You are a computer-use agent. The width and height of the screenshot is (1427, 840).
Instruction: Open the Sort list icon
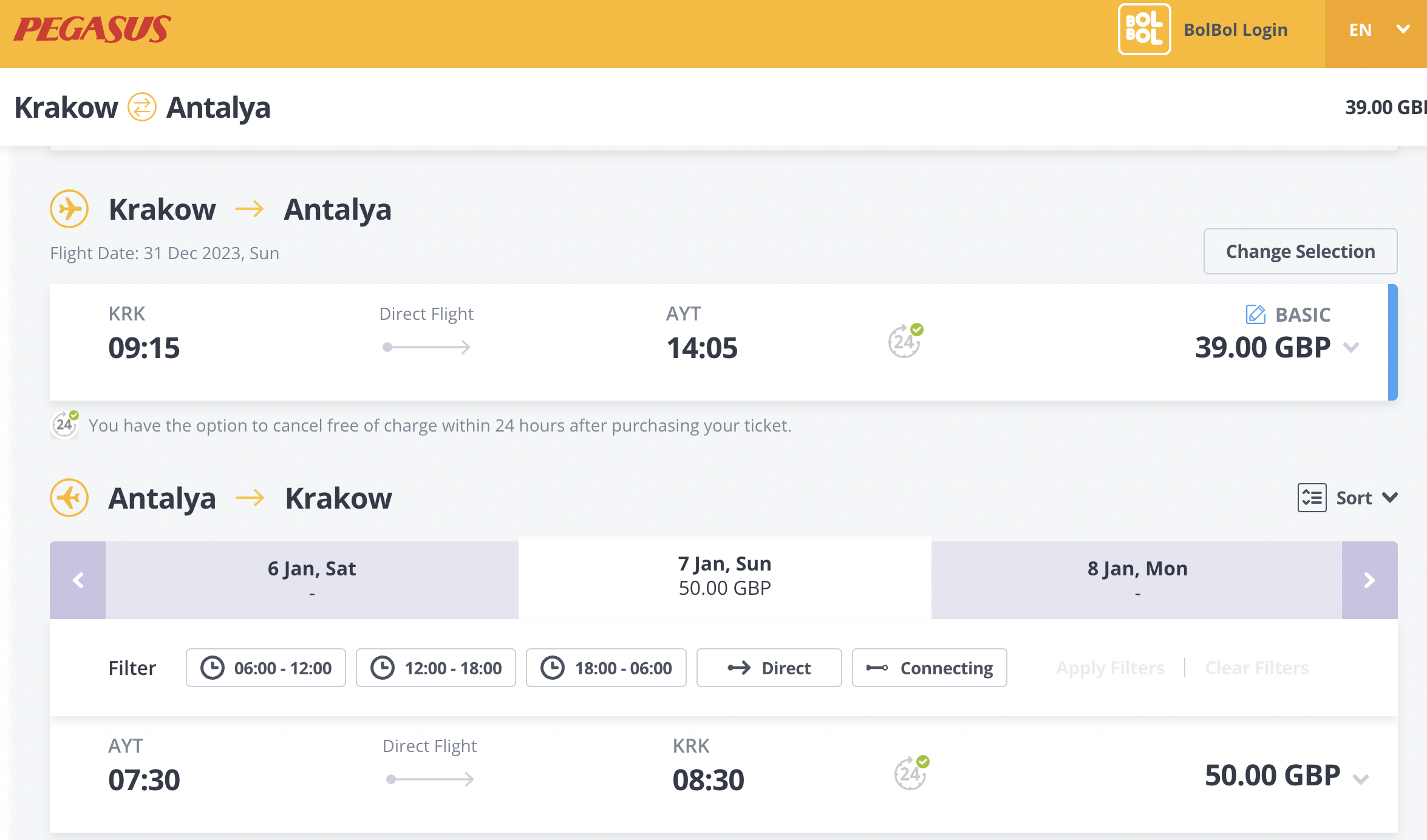point(1312,498)
